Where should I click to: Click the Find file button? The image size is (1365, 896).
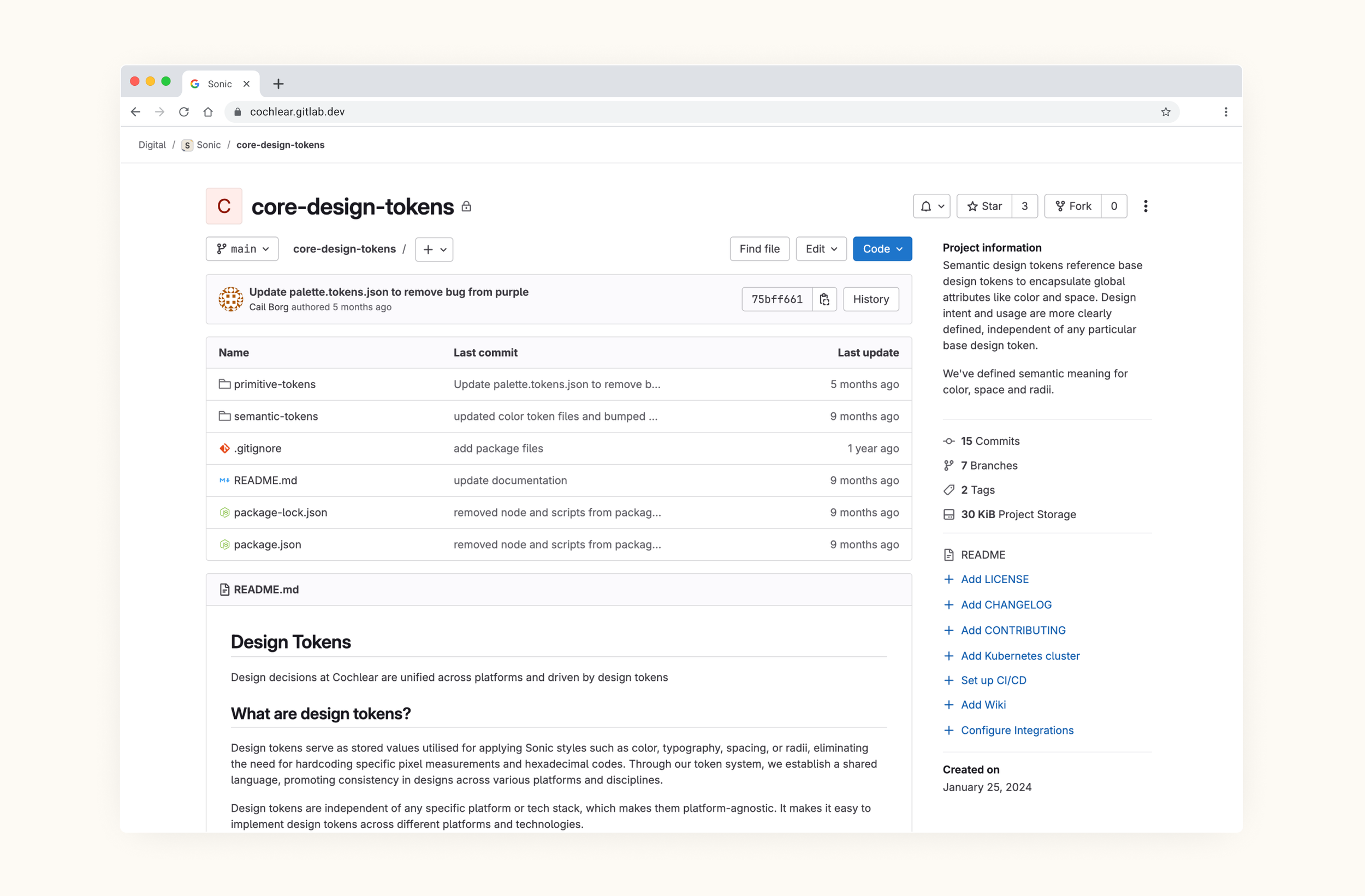[x=759, y=248]
